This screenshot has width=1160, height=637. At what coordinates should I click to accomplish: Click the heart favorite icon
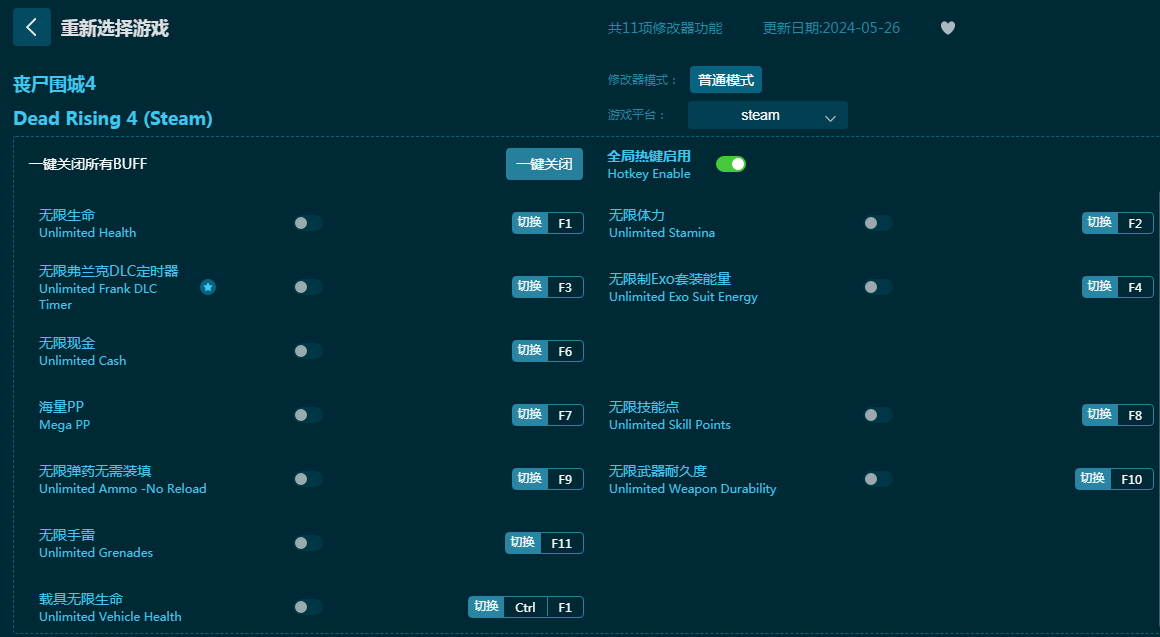[x=948, y=28]
